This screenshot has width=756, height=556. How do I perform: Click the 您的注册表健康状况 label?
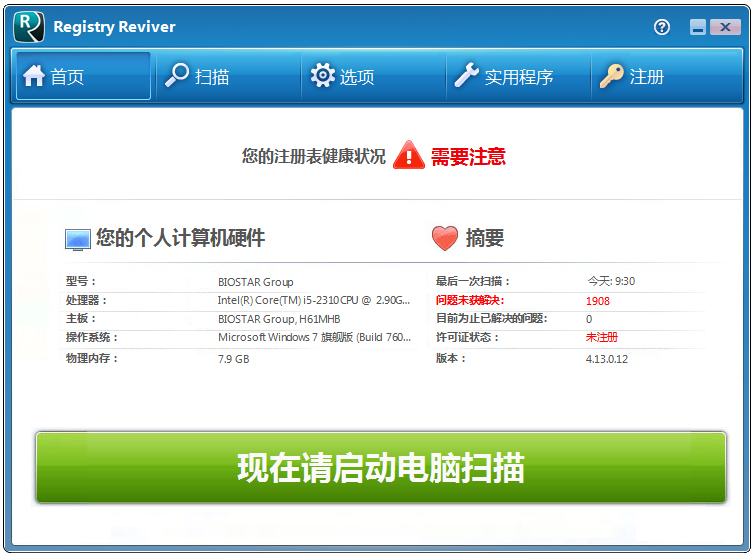coord(313,156)
